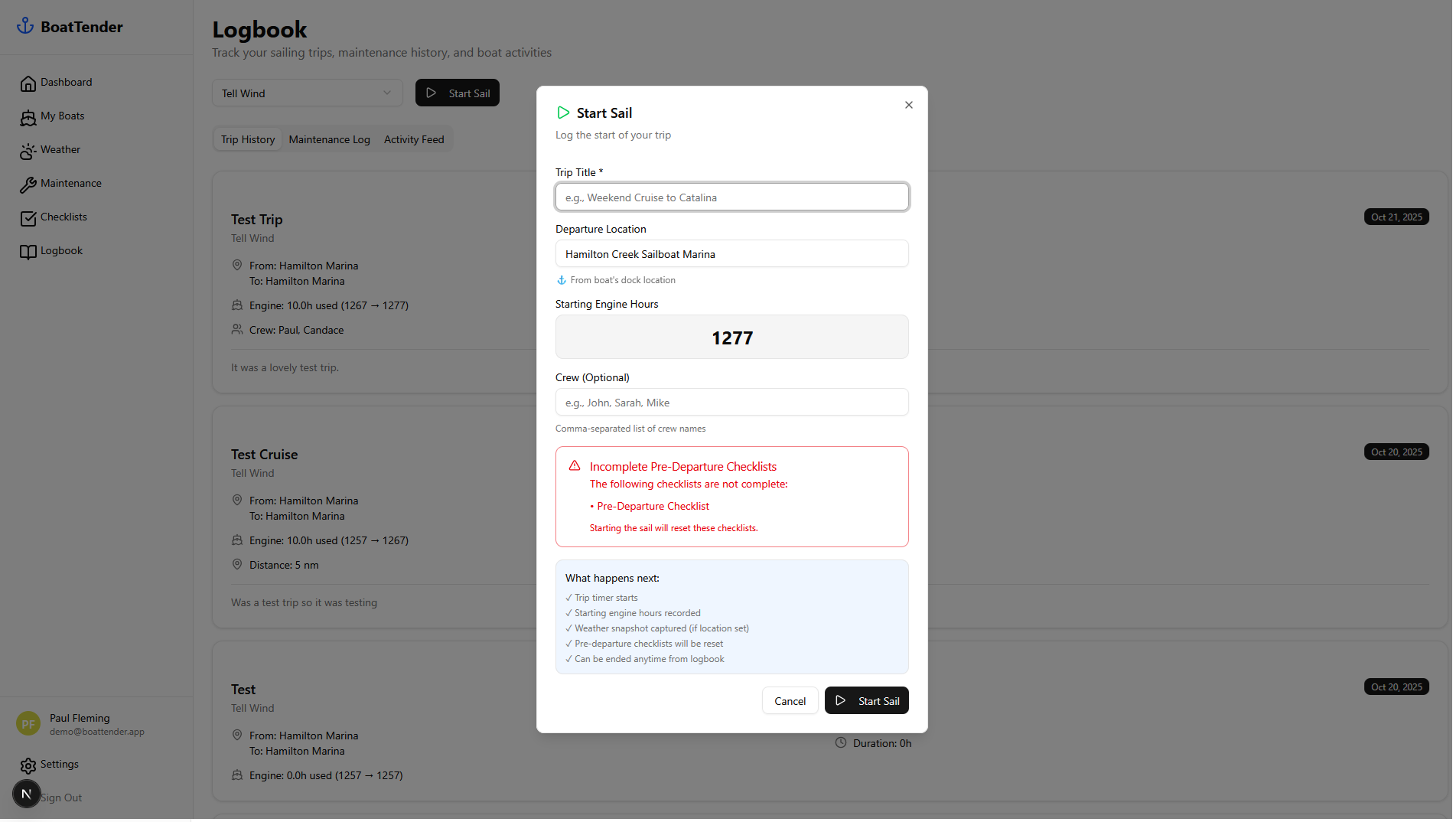Click the Starting Engine Hours 1277 box
This screenshot has width=1456, height=822.
731,338
